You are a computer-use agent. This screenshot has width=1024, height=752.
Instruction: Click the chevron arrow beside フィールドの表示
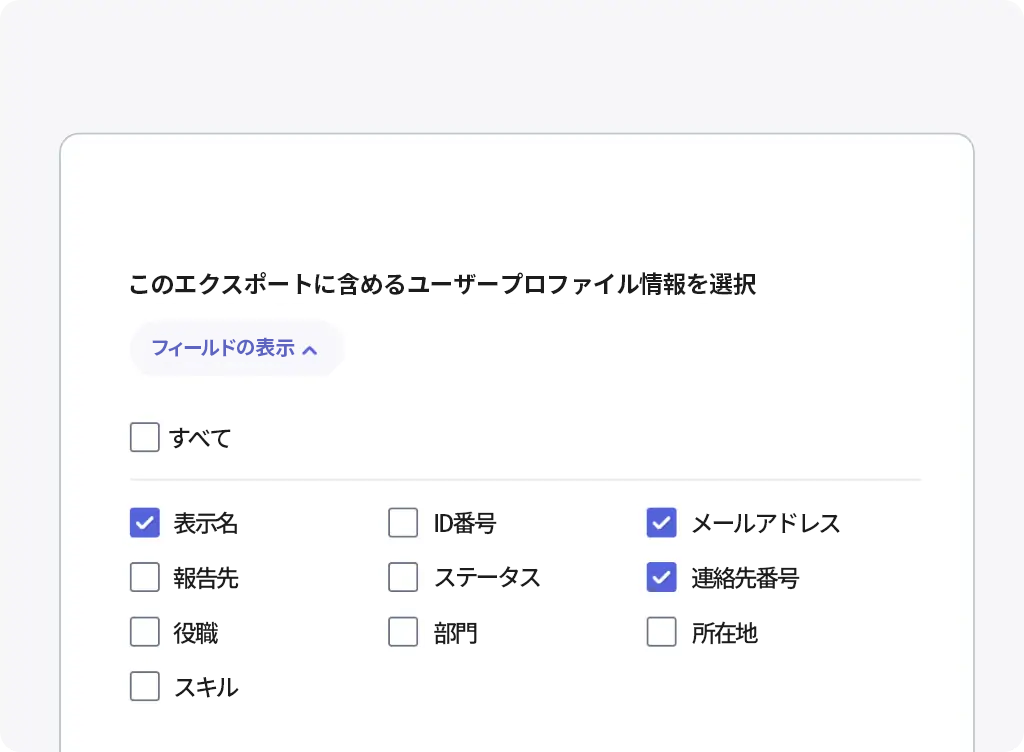[310, 349]
